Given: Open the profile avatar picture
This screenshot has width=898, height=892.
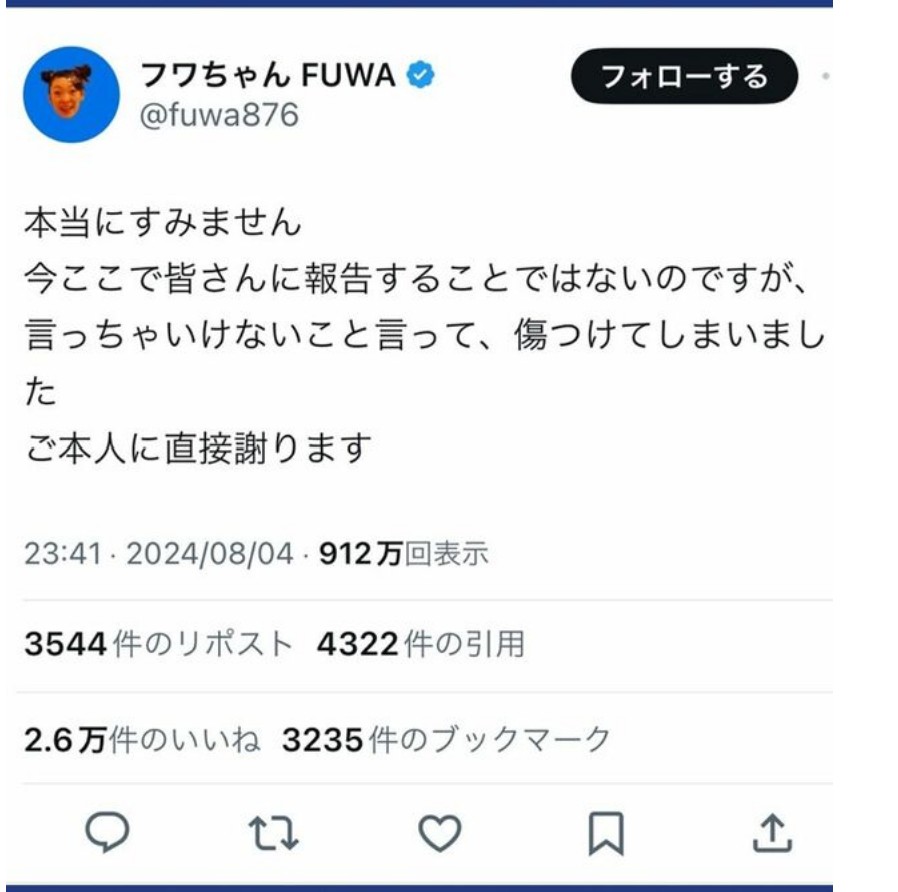Looking at the screenshot, I should click(72, 95).
